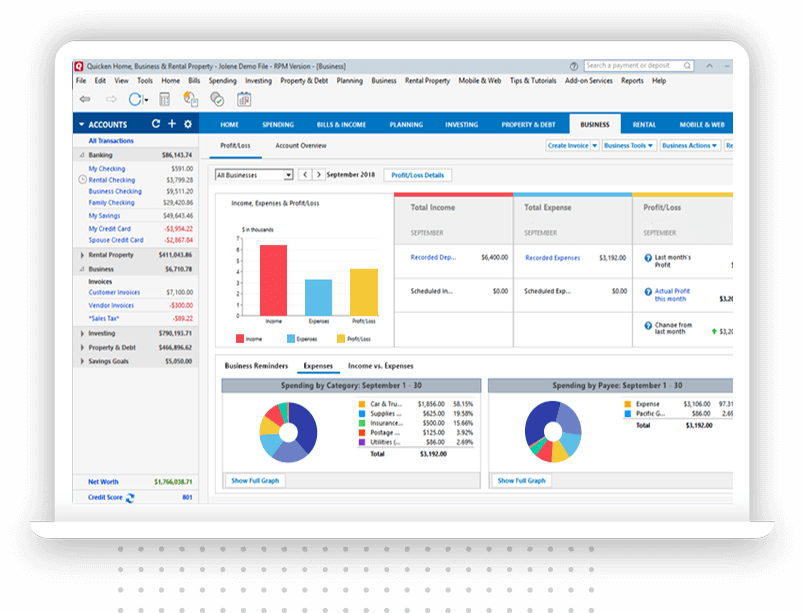Screen dimensions: 804x613
Task: Open the Business Actions dropdown
Action: coord(690,146)
